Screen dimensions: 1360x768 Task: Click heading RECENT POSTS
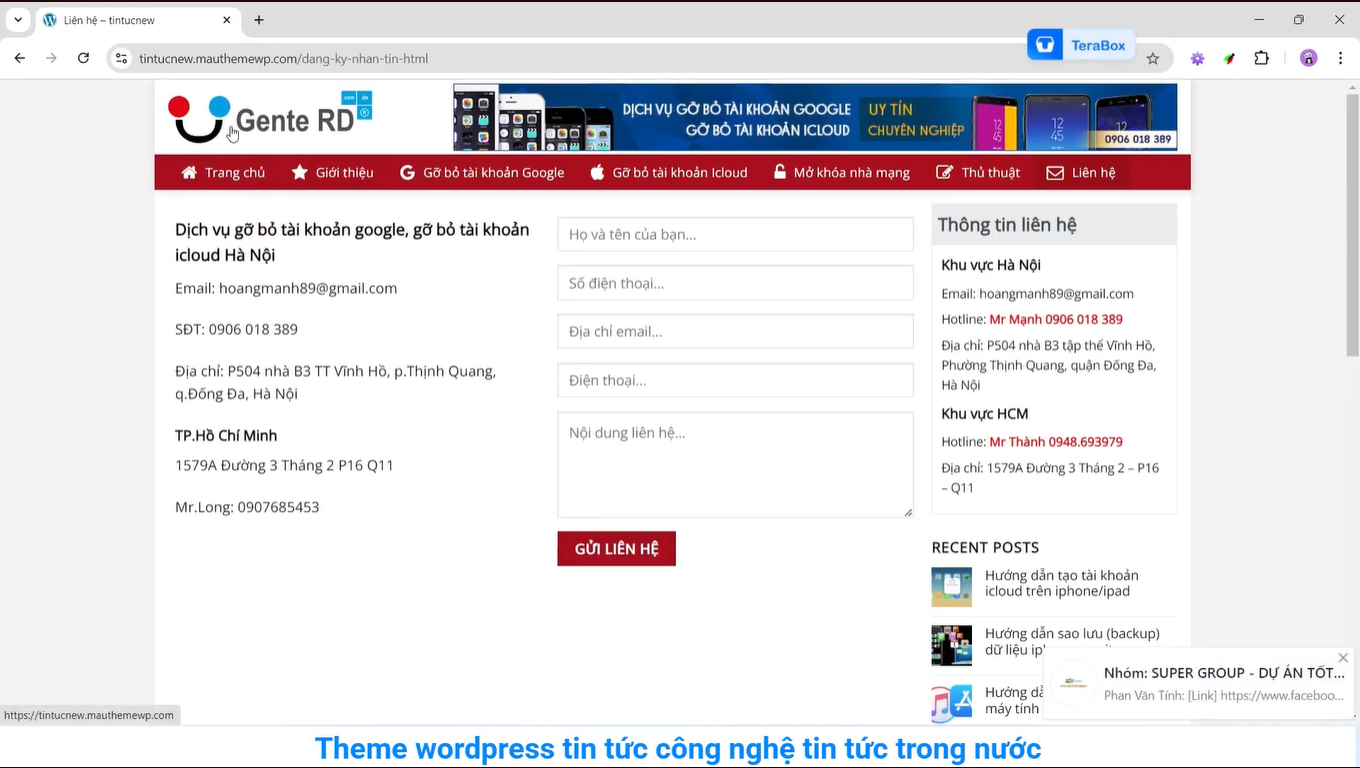(x=985, y=547)
